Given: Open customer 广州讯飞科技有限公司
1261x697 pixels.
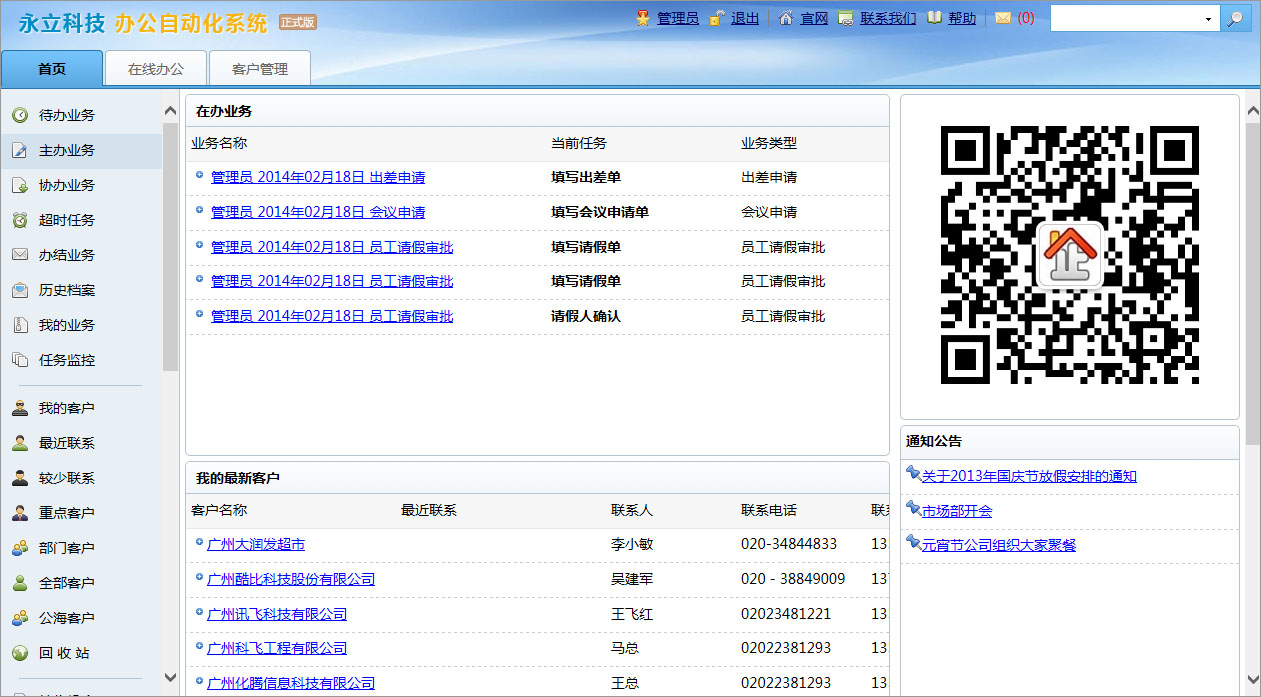Looking at the screenshot, I should coord(277,614).
